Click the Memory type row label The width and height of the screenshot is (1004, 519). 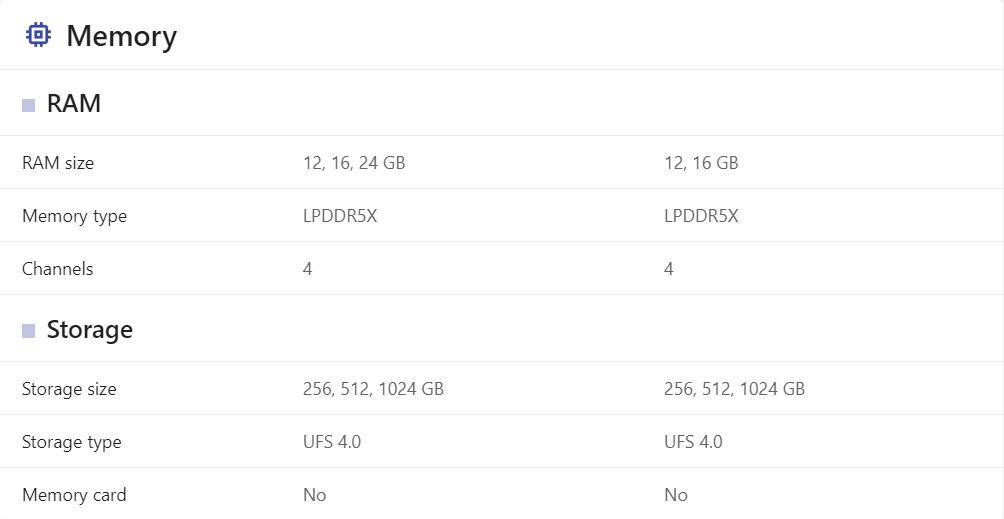coord(74,216)
